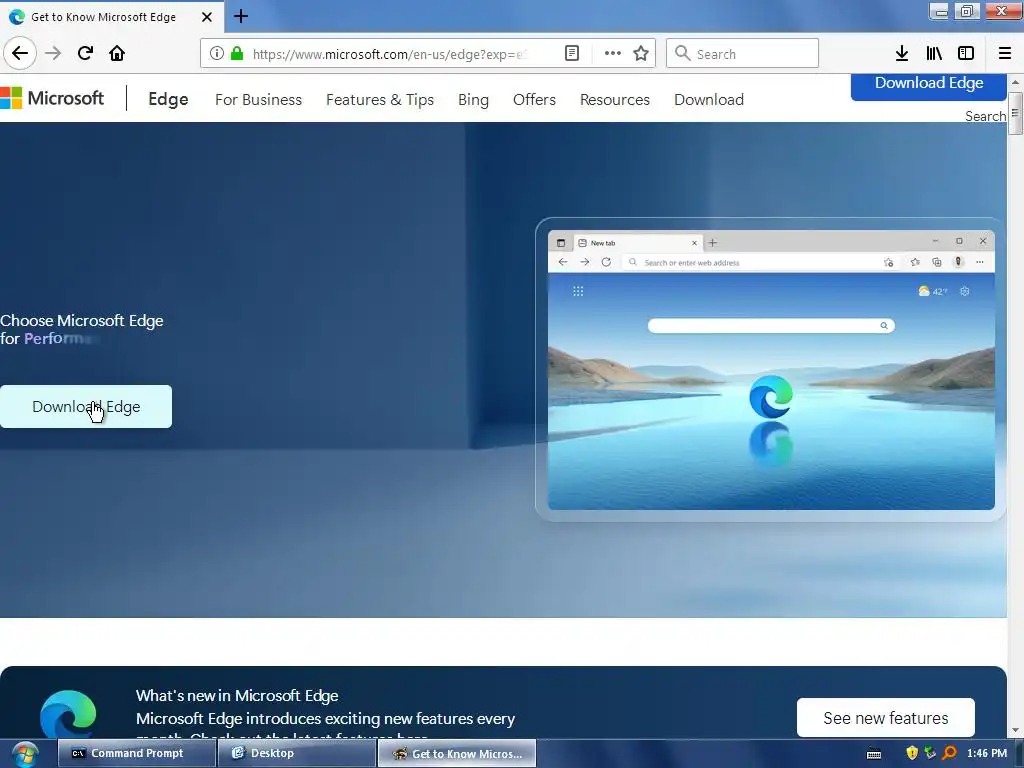Open the For Business menu
The height and width of the screenshot is (768, 1024).
coord(259,100)
